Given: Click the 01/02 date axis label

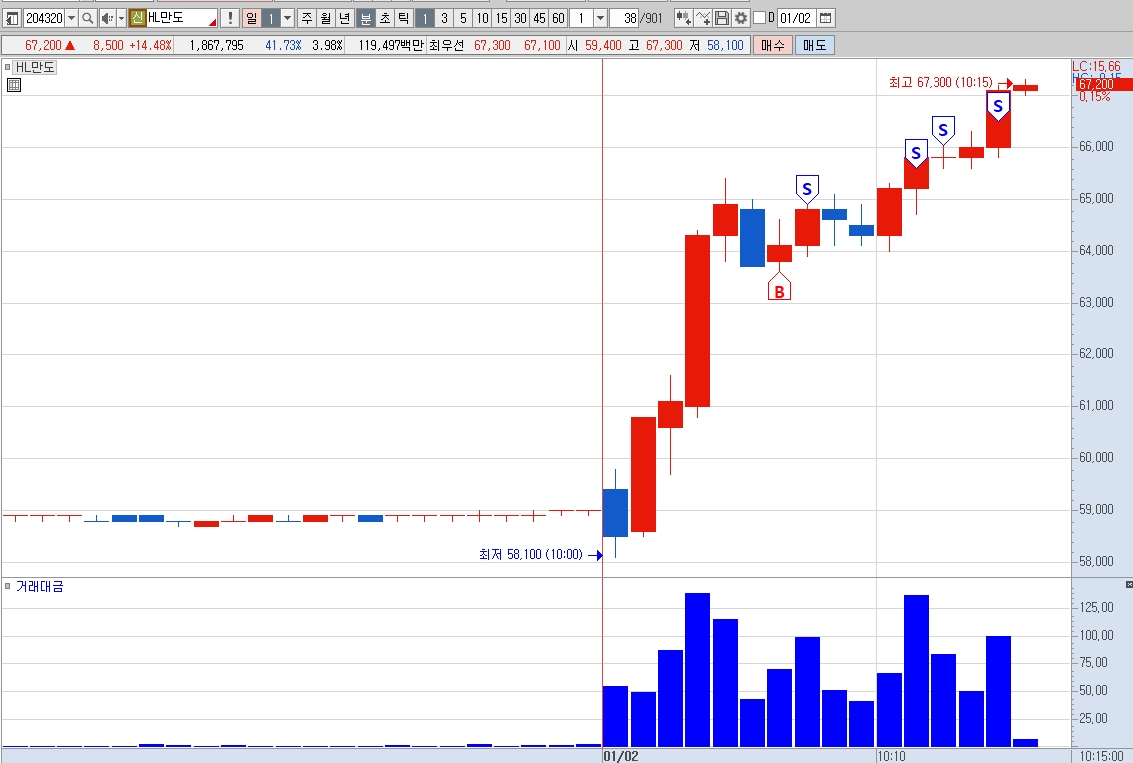Looking at the screenshot, I should [x=621, y=756].
